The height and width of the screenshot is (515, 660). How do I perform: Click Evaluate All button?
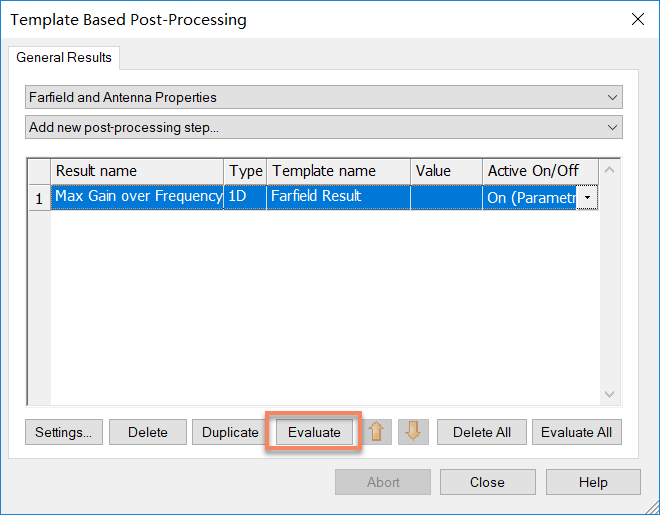(577, 432)
